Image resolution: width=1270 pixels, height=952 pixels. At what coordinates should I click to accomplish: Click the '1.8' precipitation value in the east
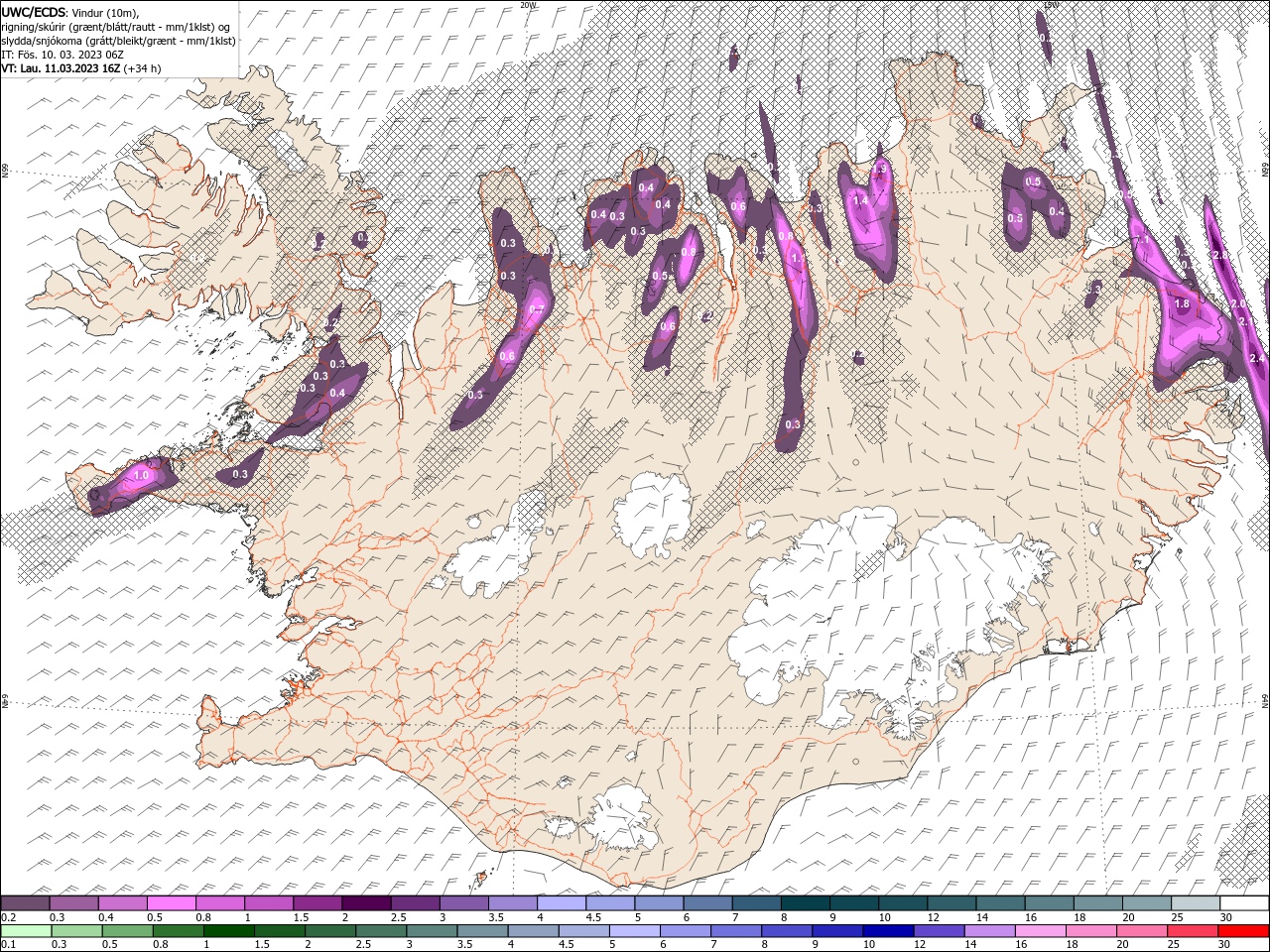[x=1182, y=304]
